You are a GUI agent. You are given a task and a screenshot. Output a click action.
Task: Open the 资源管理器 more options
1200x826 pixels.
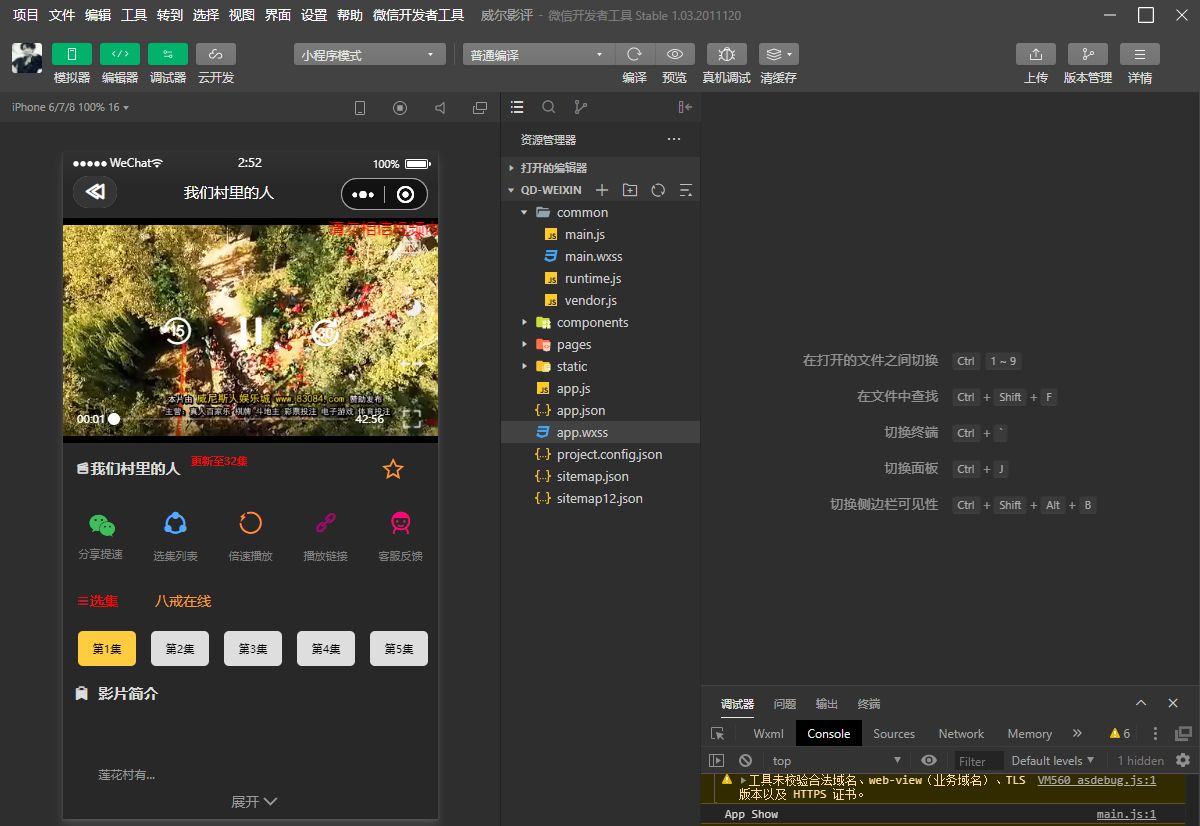674,139
